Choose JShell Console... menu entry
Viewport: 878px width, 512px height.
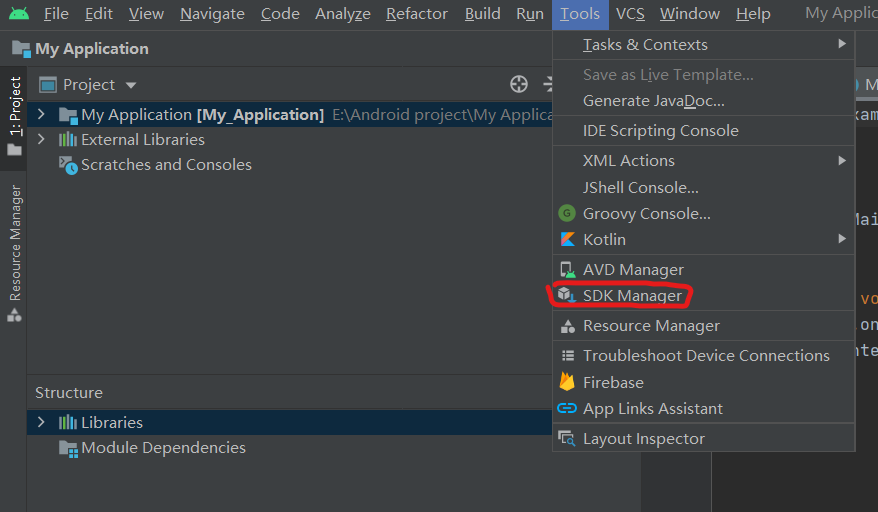(704, 188)
